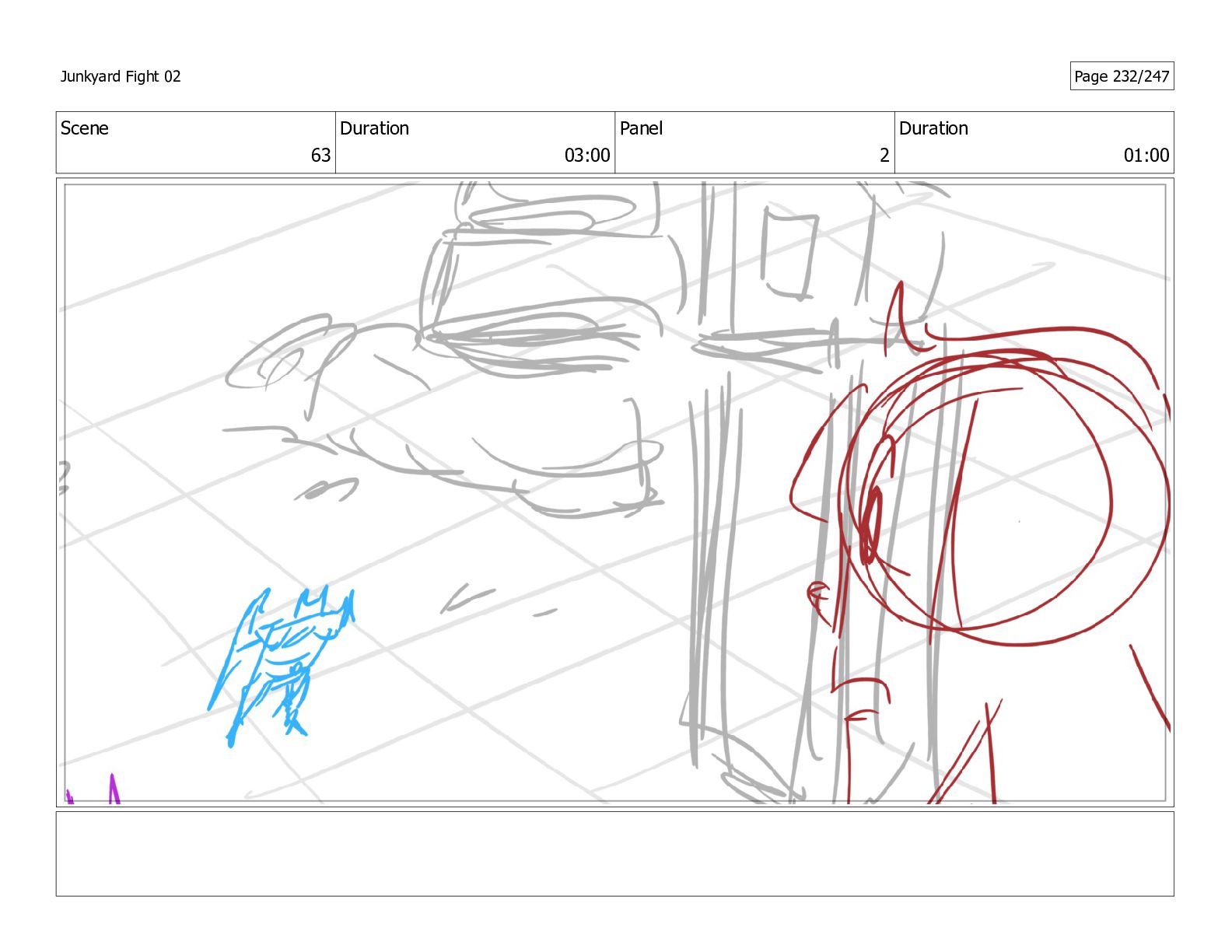
Task: Click the panel duration value 01:00
Action: [1146, 156]
